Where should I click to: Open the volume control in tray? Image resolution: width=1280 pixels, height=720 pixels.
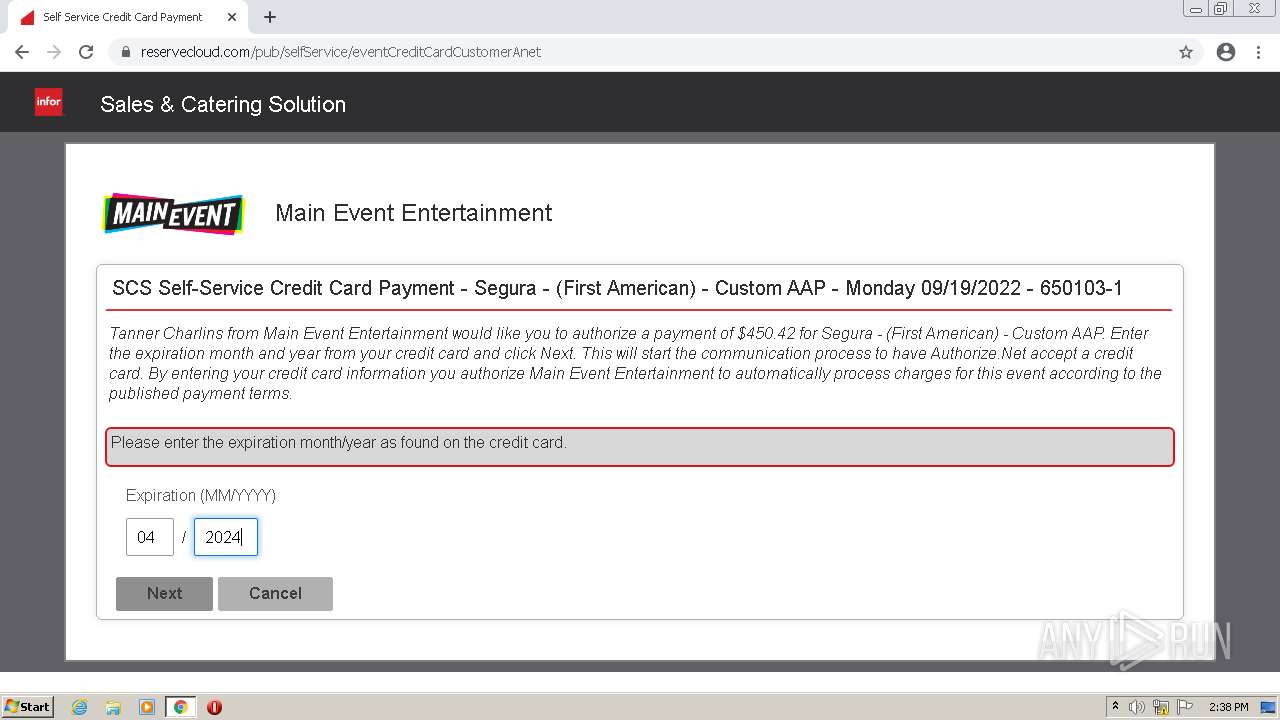(1137, 707)
